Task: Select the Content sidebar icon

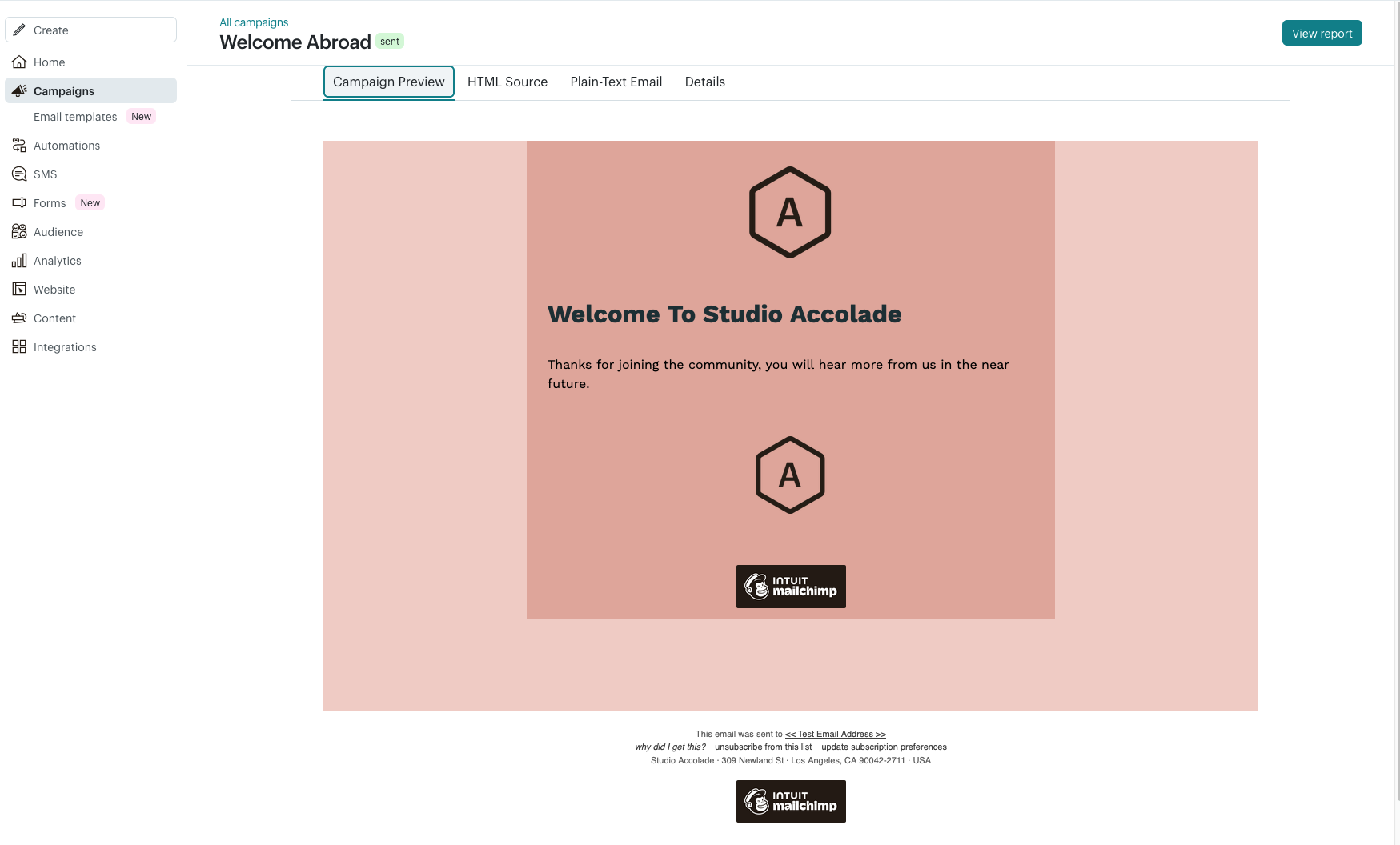Action: coord(19,318)
